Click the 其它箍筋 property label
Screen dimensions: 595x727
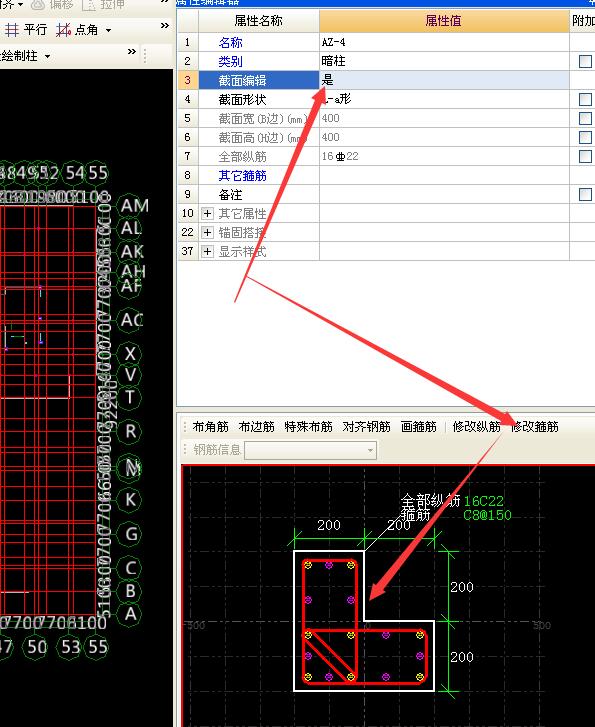point(243,176)
